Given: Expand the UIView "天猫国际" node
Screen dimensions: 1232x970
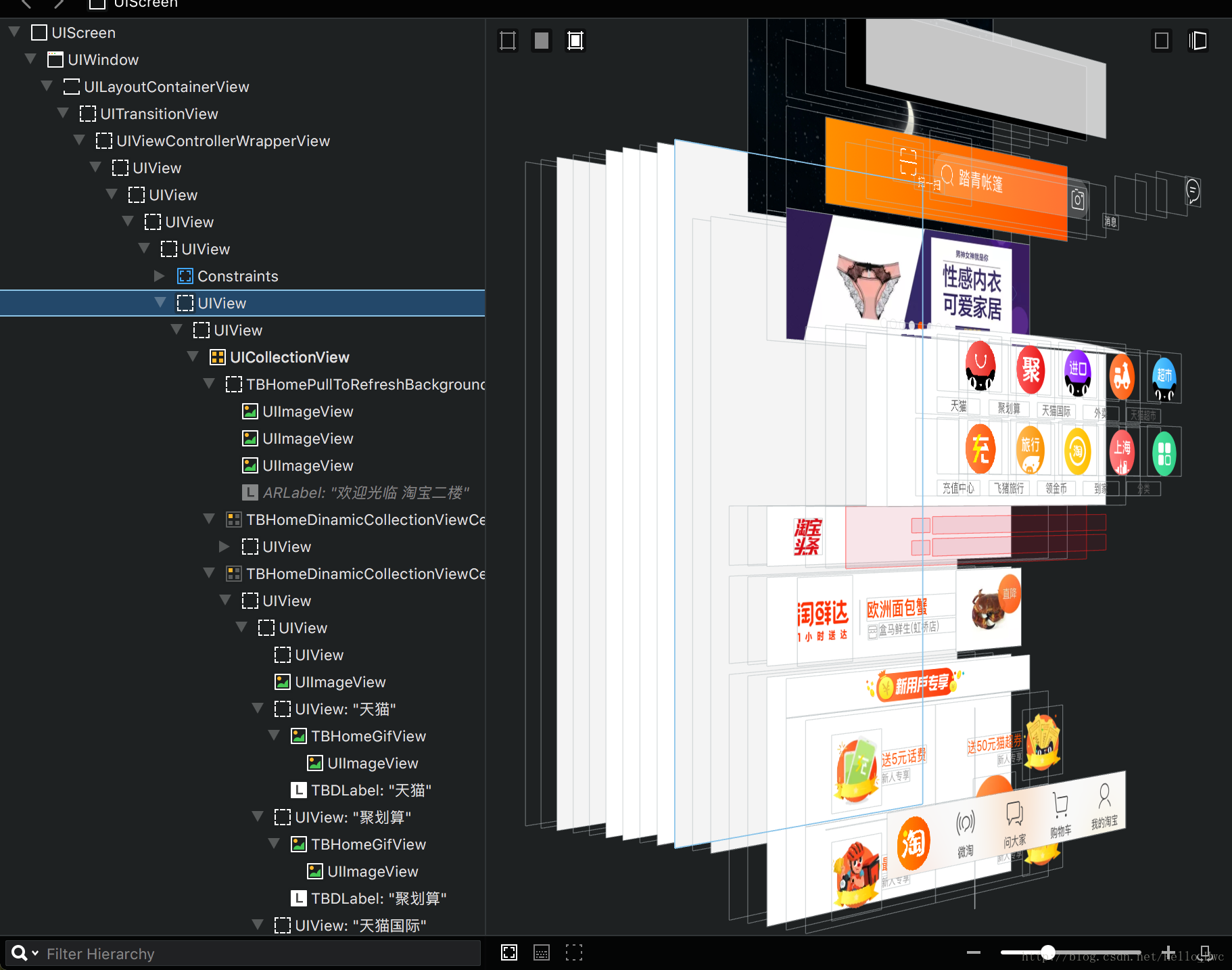Looking at the screenshot, I should click(258, 925).
